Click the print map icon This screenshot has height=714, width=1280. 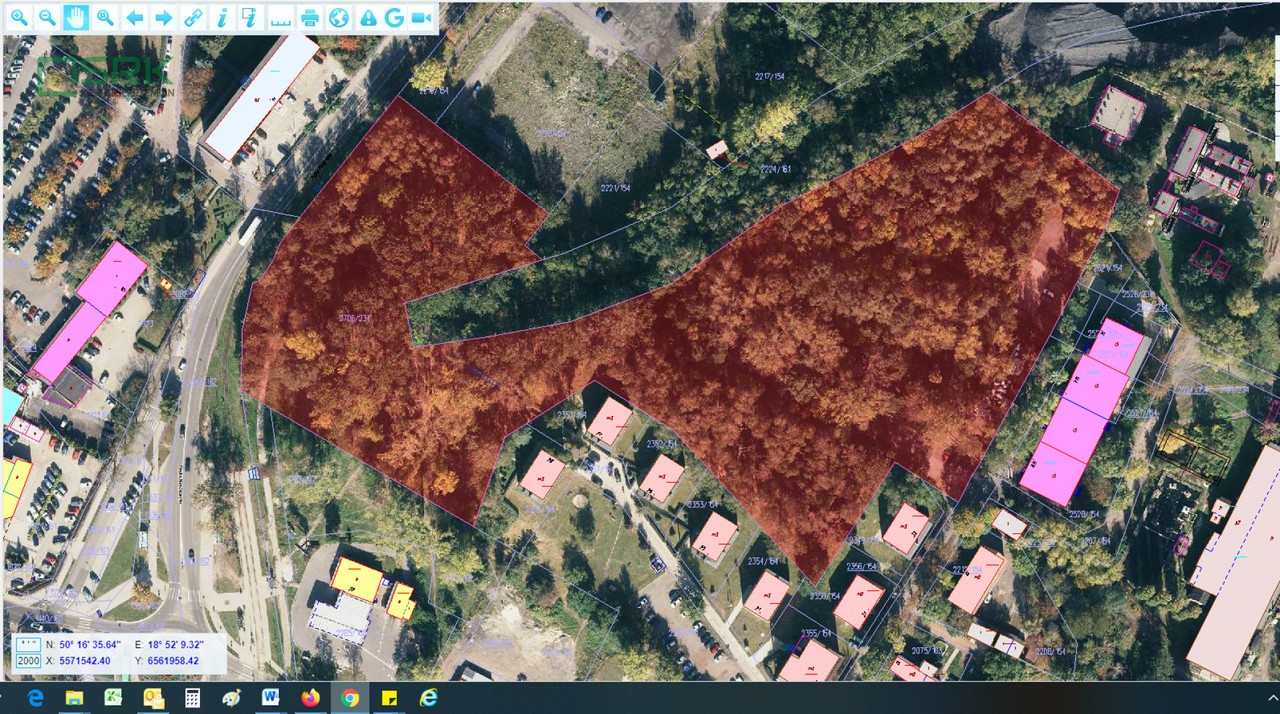click(x=310, y=17)
